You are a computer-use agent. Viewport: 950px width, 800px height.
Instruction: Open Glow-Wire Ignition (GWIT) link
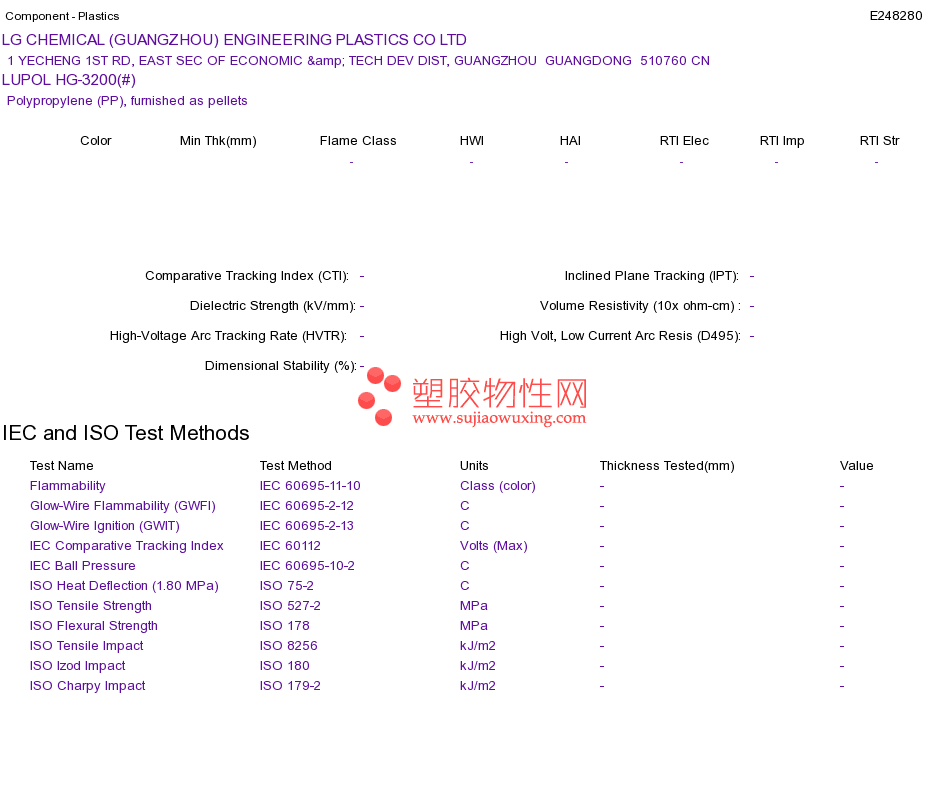point(105,526)
